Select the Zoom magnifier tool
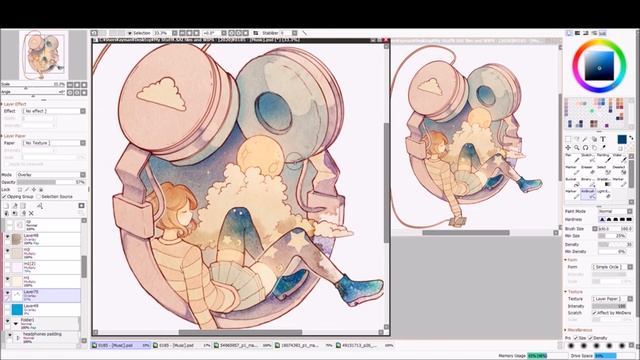 (x=577, y=147)
